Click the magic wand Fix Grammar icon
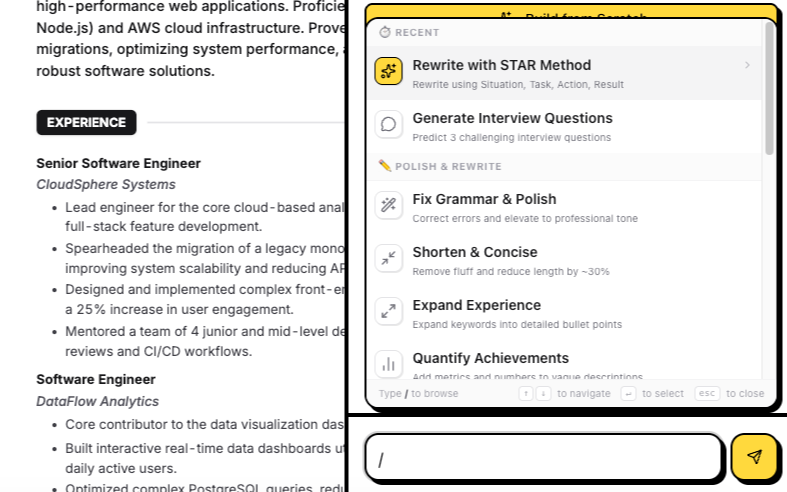The width and height of the screenshot is (787, 492). click(x=388, y=205)
